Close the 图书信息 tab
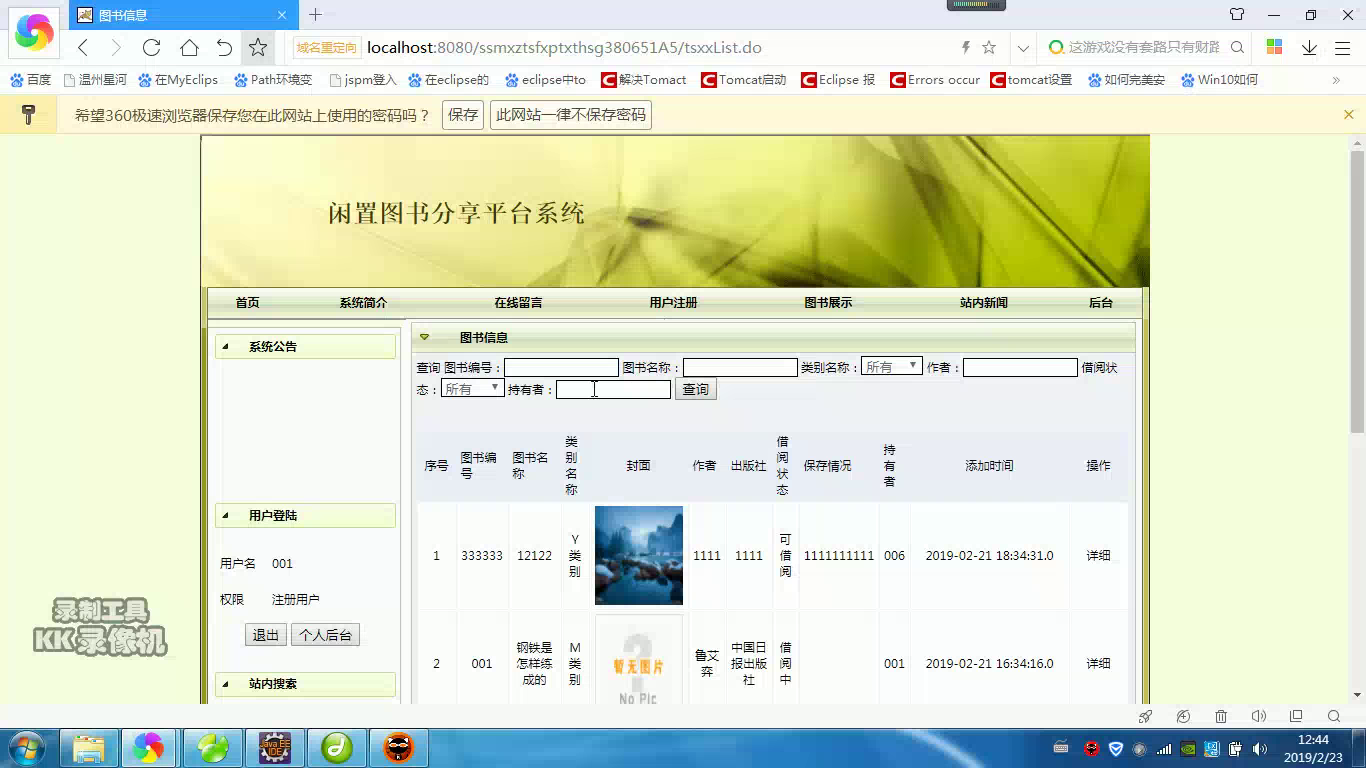Viewport: 1366px width, 768px height. point(282,15)
